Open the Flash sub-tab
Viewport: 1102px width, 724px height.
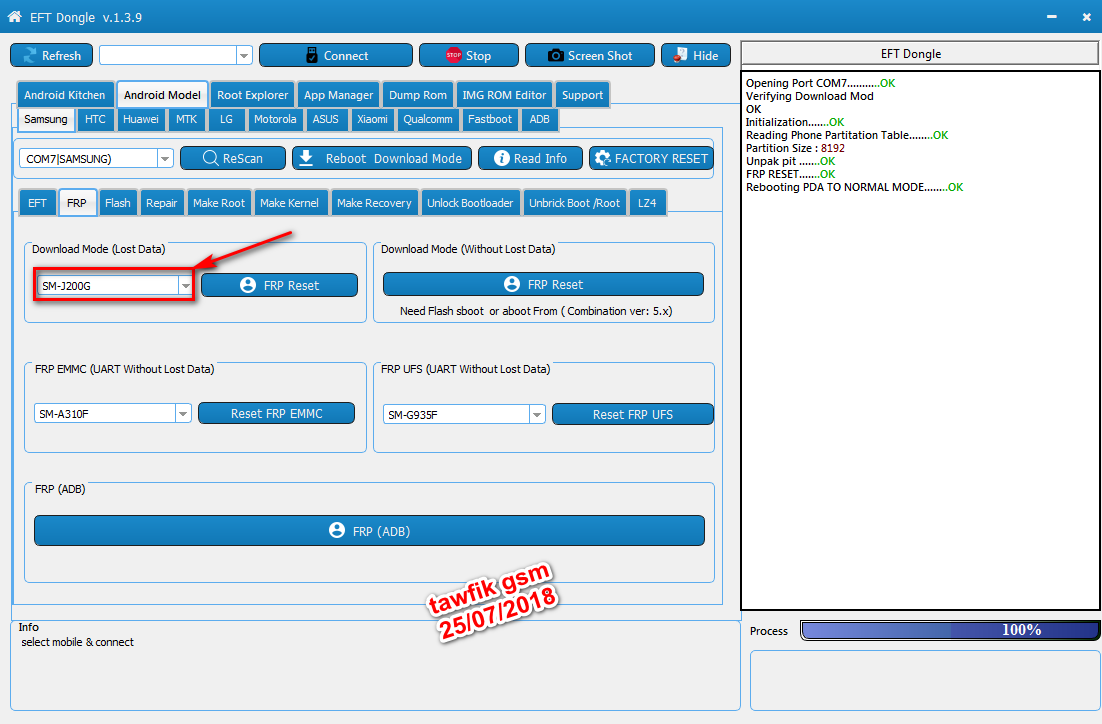point(117,203)
